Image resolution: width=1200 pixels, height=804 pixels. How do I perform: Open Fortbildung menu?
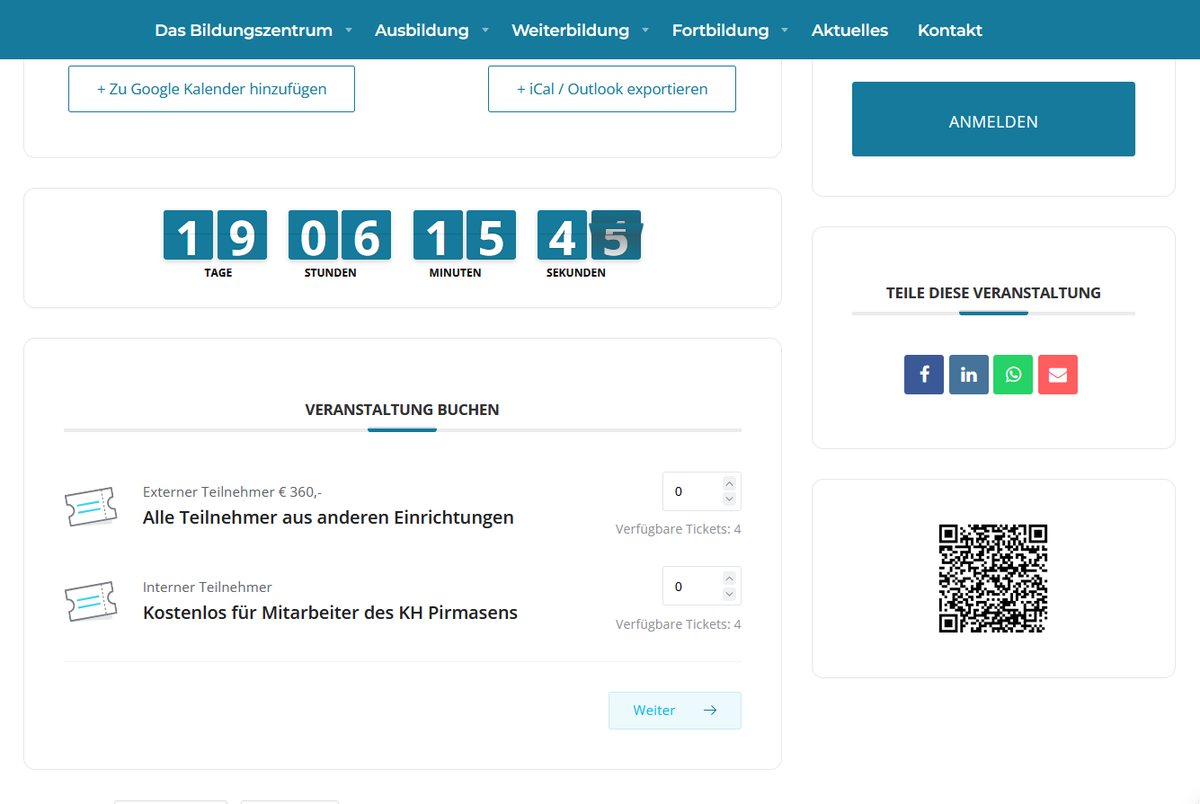tap(720, 30)
